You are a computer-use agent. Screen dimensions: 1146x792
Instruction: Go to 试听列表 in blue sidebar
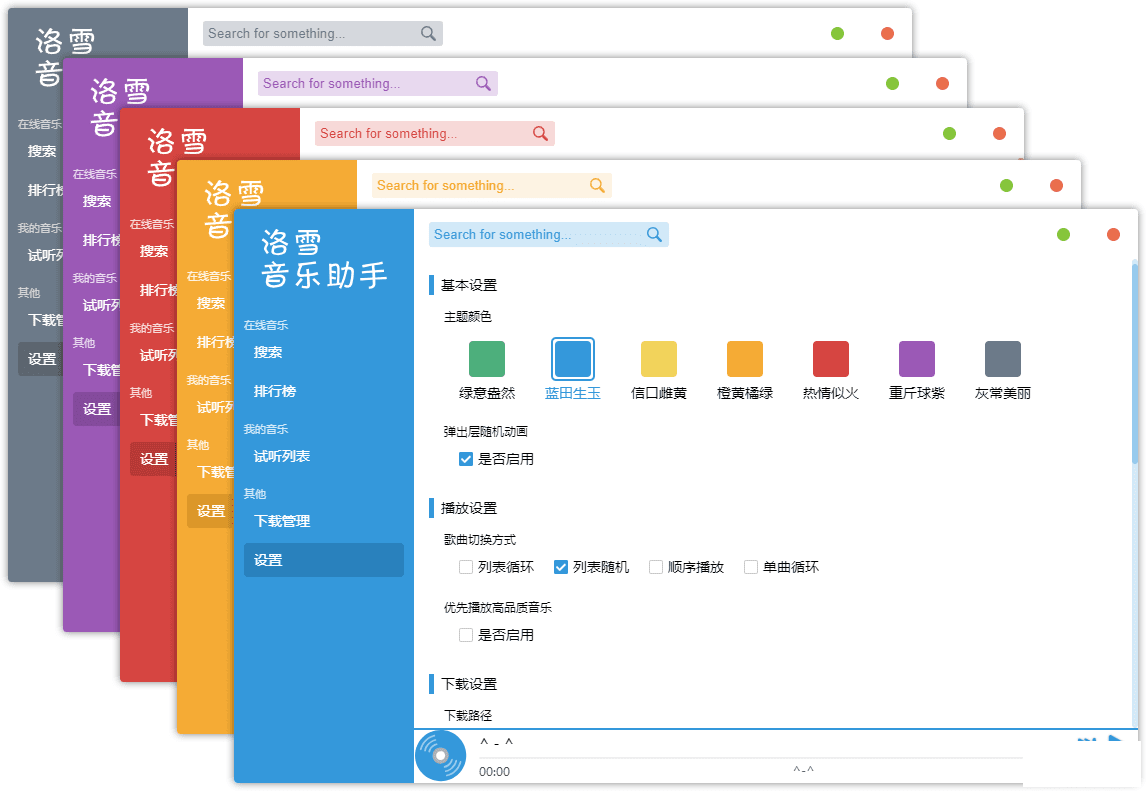coord(282,456)
